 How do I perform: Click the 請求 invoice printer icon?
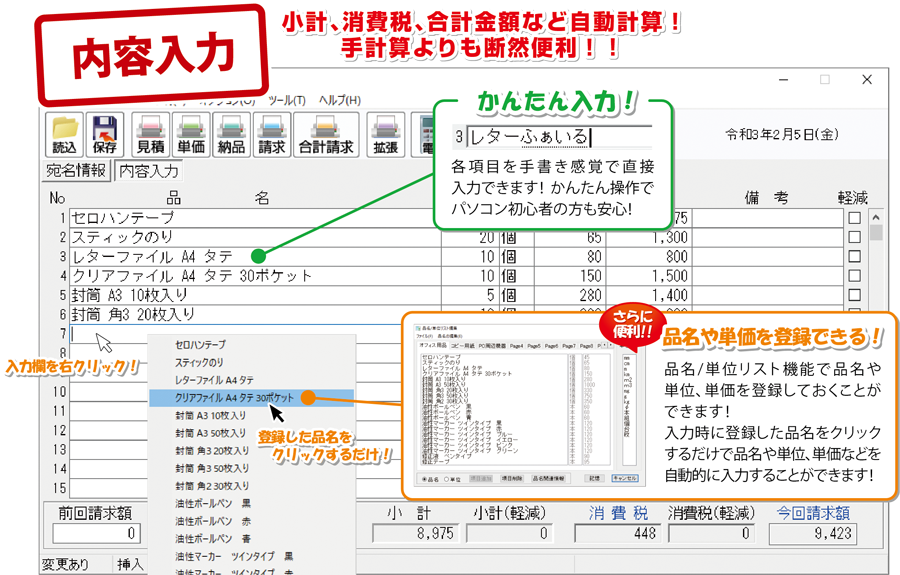pyautogui.click(x=272, y=134)
